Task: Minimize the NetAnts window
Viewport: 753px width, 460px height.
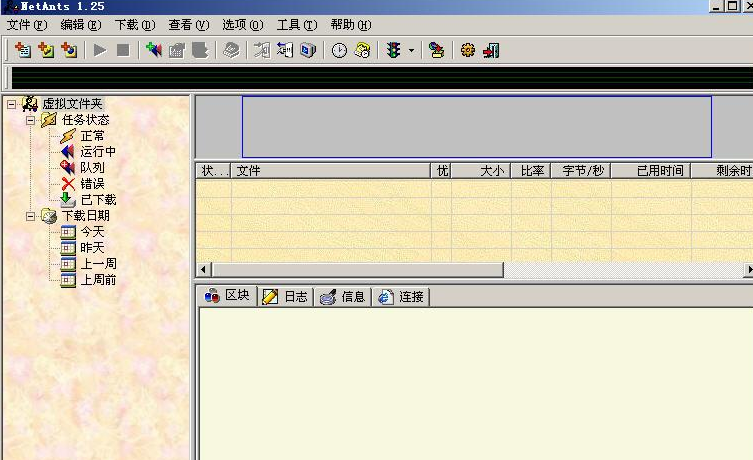Action: pos(716,6)
